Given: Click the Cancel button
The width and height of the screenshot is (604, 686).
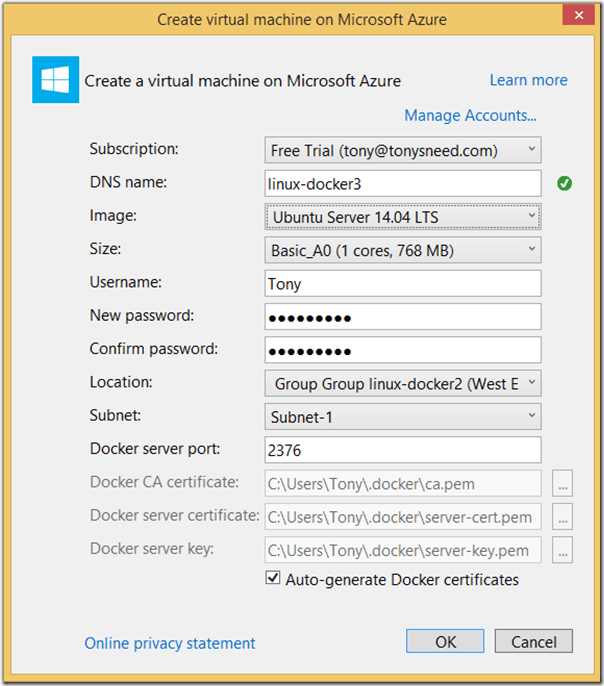Looking at the screenshot, I should point(534,641).
